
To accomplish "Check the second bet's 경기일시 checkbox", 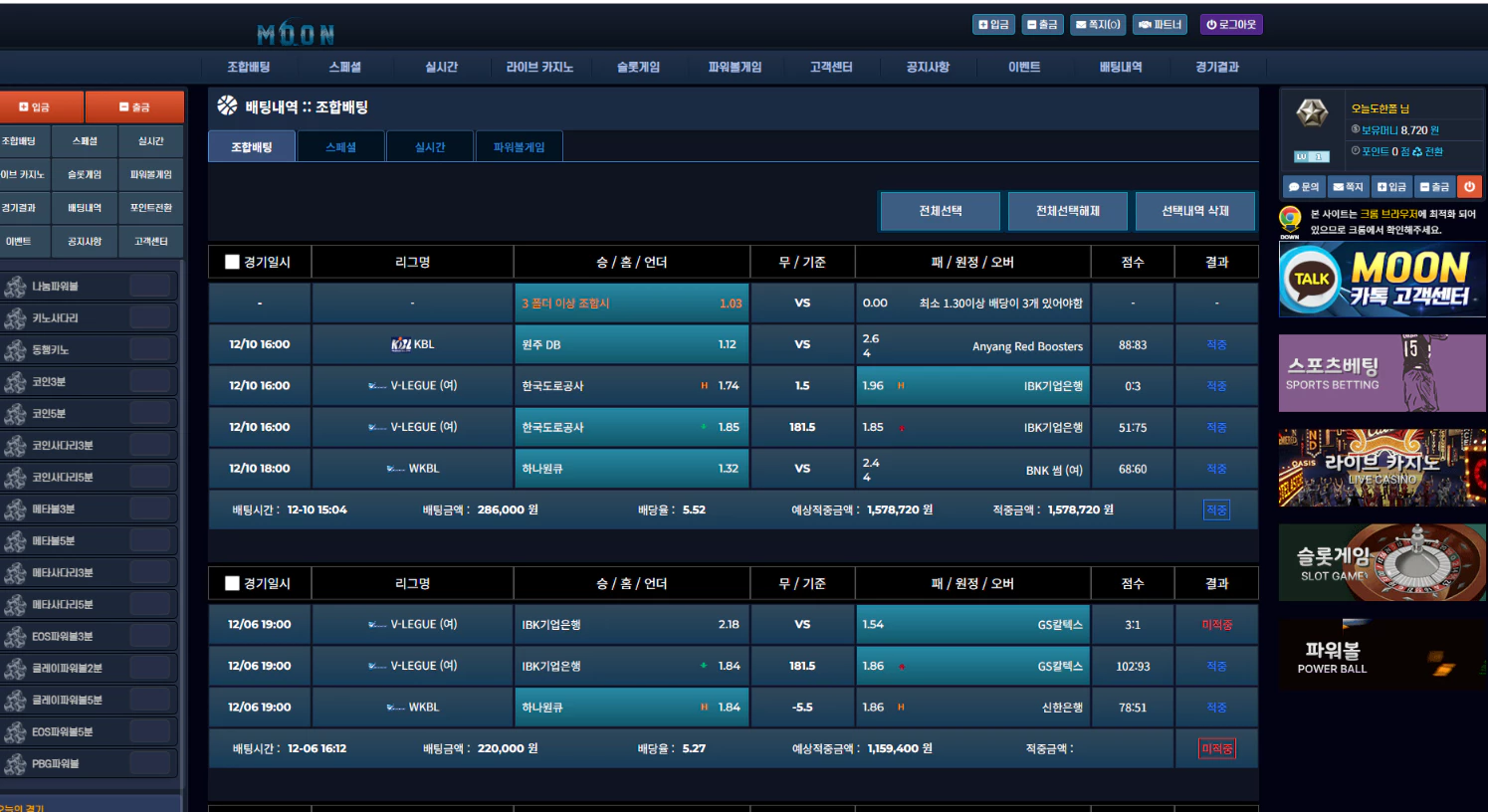I will click(x=232, y=583).
